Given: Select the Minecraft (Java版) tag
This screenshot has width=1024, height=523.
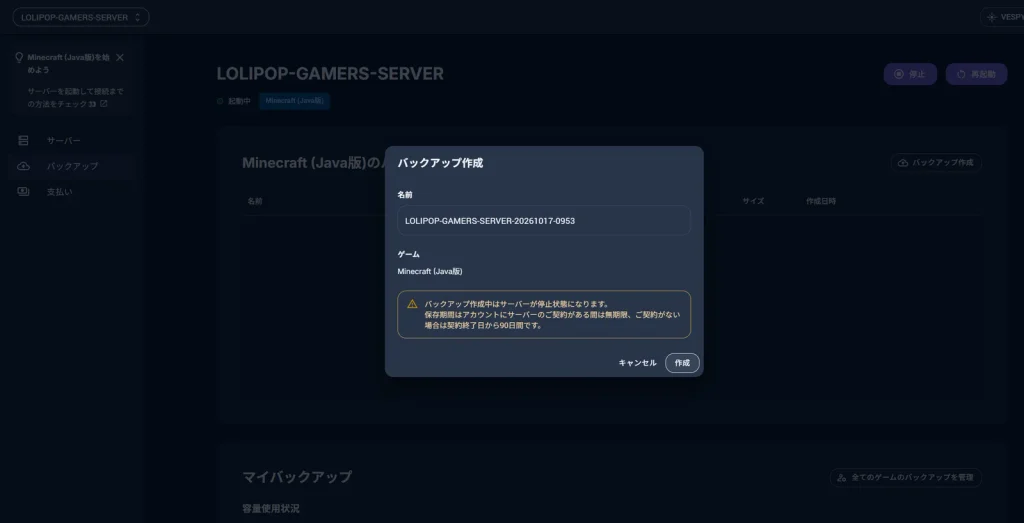Looking at the screenshot, I should pos(295,101).
